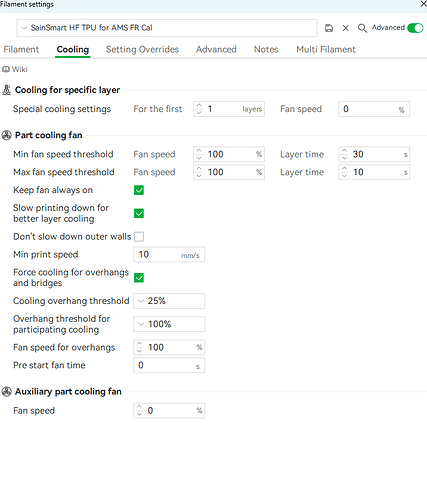Click the Auxiliary Fan speed field
The height and width of the screenshot is (500, 427).
pos(169,411)
